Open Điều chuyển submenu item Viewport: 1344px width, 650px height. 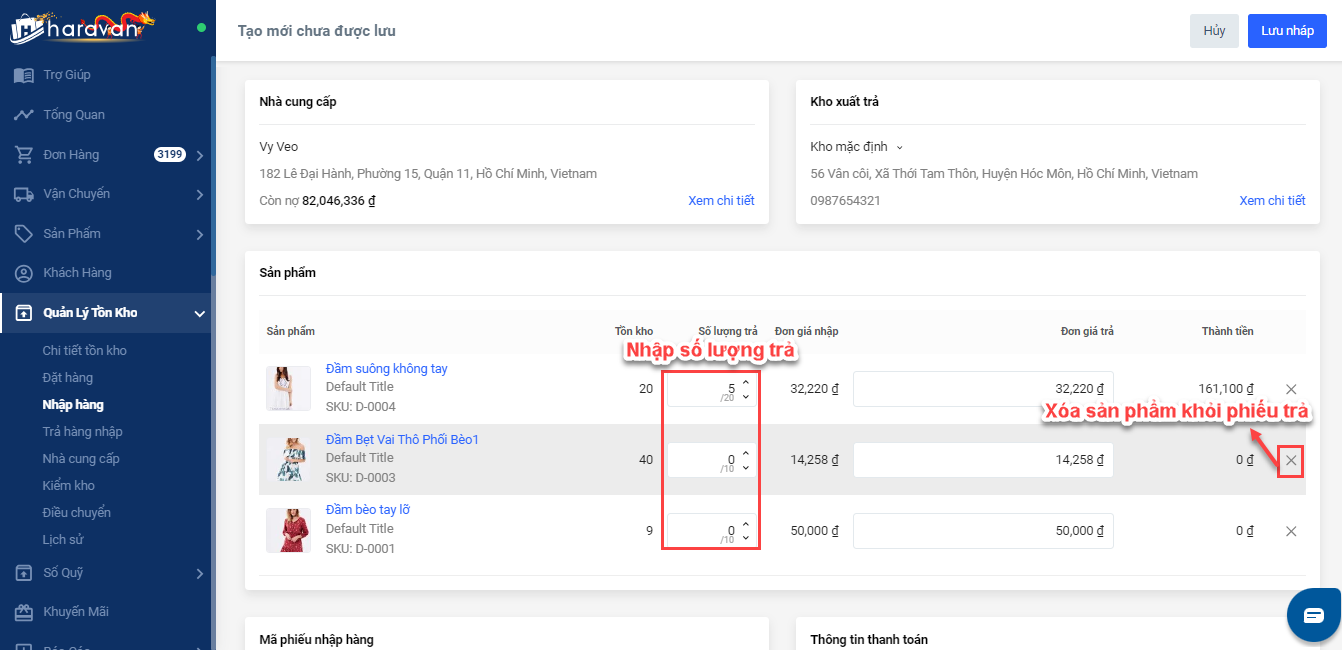[76, 513]
